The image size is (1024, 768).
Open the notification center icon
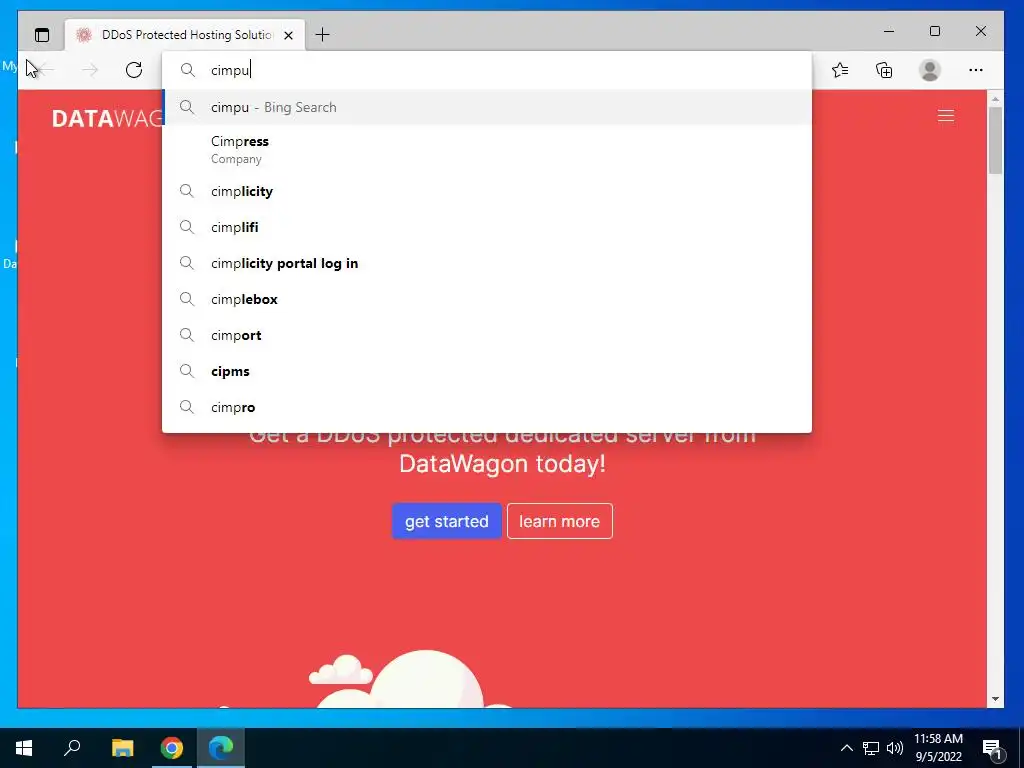pyautogui.click(x=992, y=748)
